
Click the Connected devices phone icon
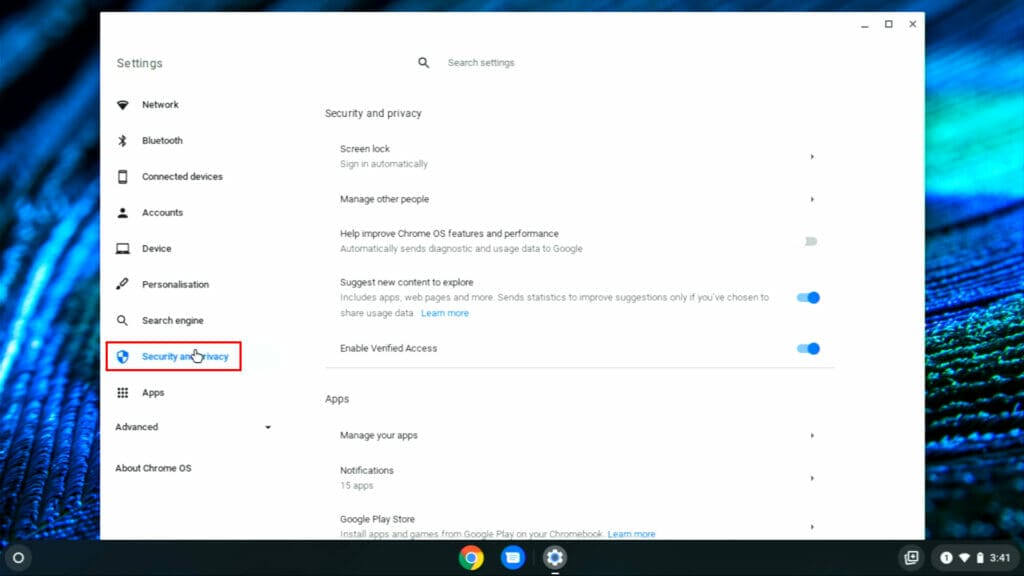click(122, 176)
